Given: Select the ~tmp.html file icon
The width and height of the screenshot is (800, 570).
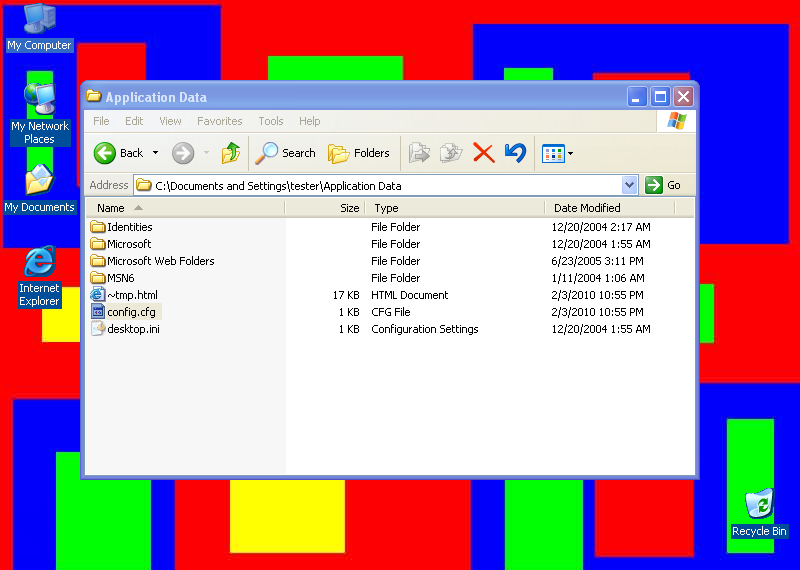Looking at the screenshot, I should [x=97, y=294].
